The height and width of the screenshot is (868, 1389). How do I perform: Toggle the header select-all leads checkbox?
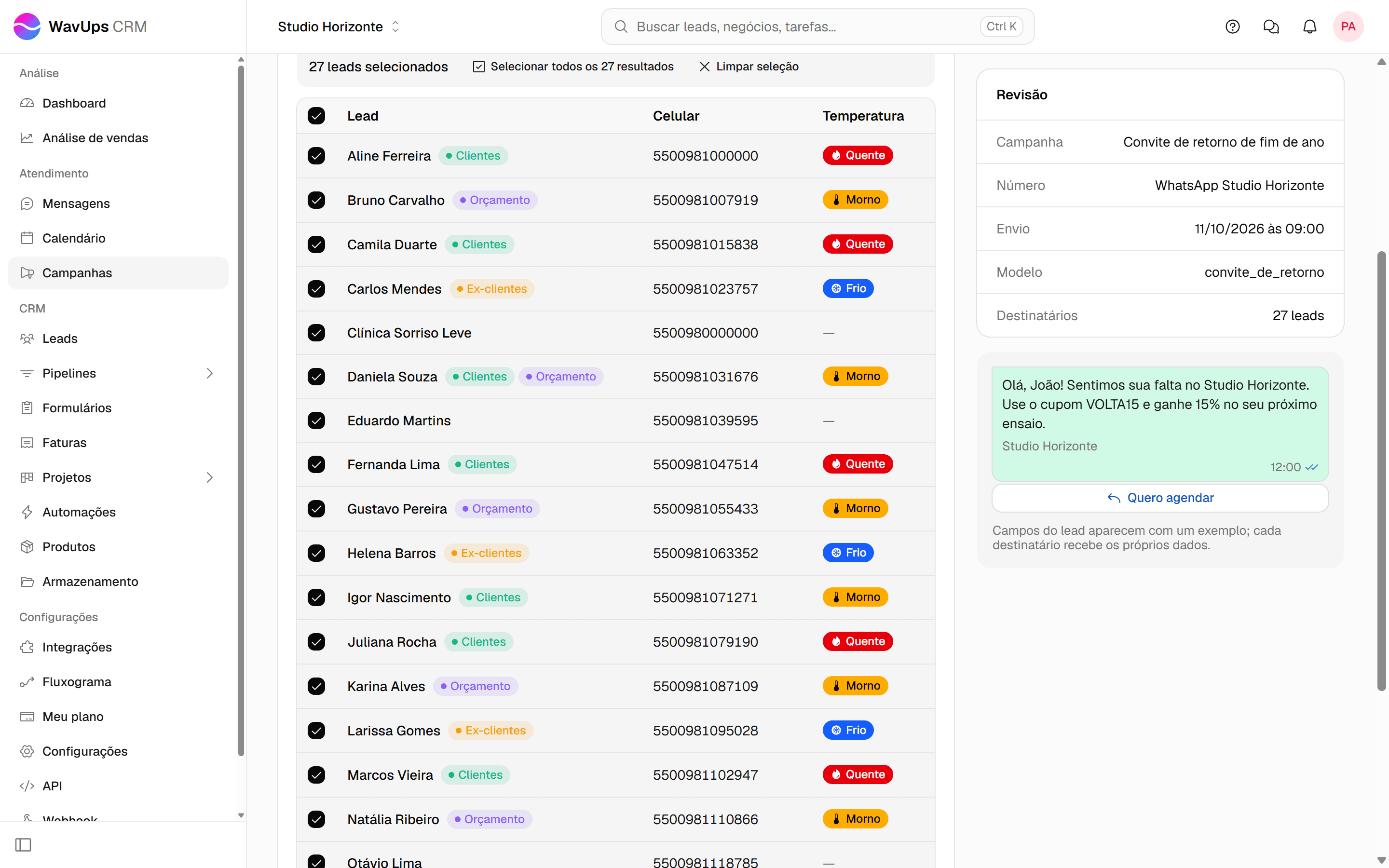pos(316,116)
